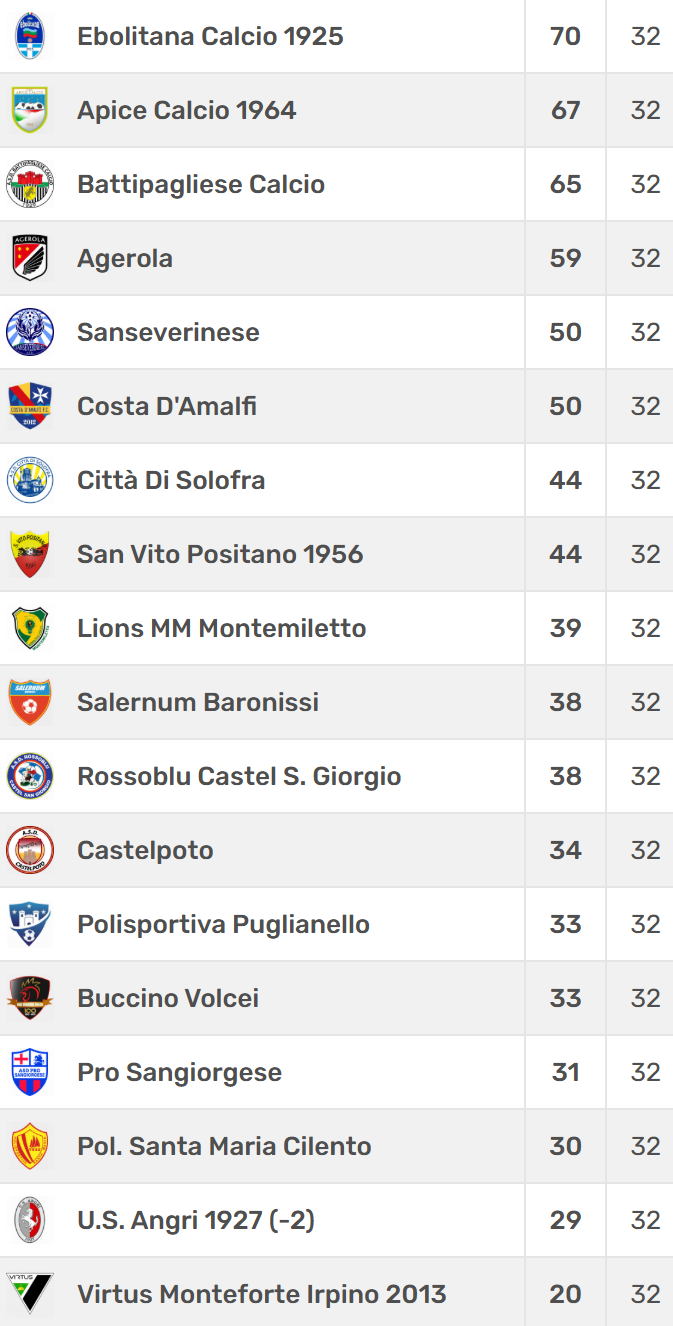
Task: Open the Battipagliese Calcio crest icon
Action: pyautogui.click(x=30, y=184)
